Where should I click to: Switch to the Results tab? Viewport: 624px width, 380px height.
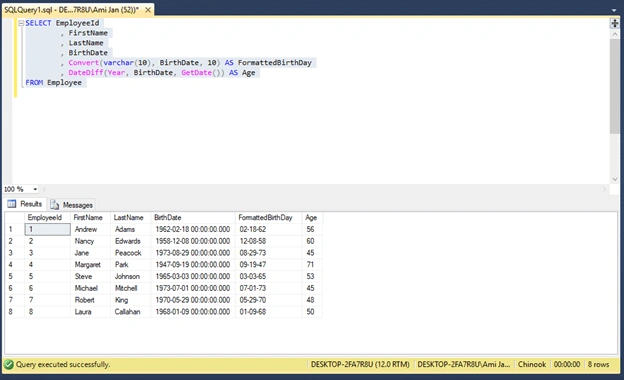[25, 204]
